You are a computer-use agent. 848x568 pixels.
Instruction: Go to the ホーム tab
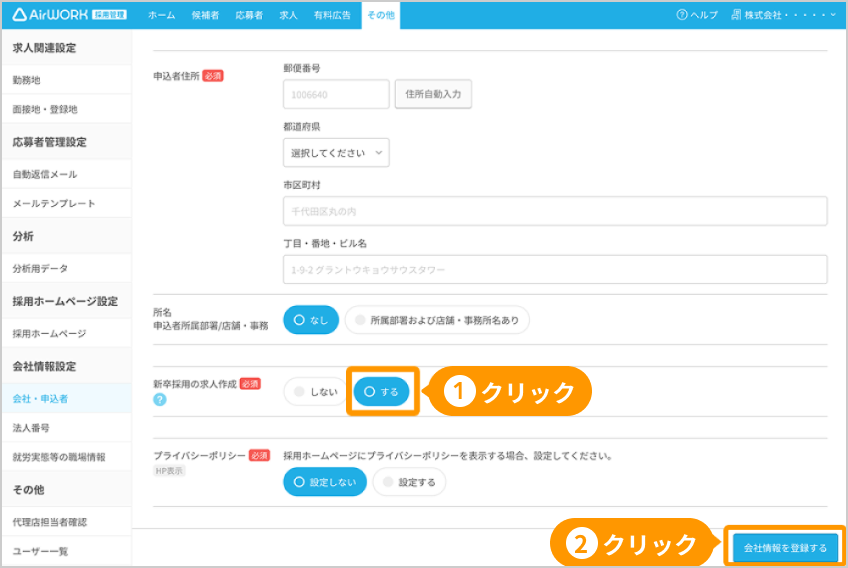point(162,15)
